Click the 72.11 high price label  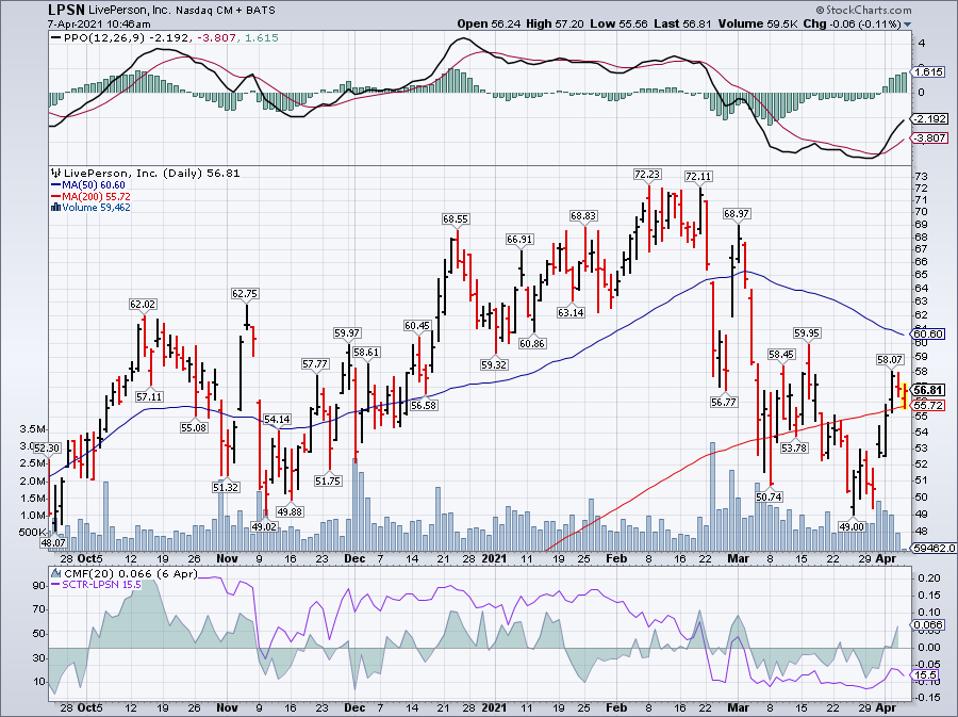coord(698,176)
